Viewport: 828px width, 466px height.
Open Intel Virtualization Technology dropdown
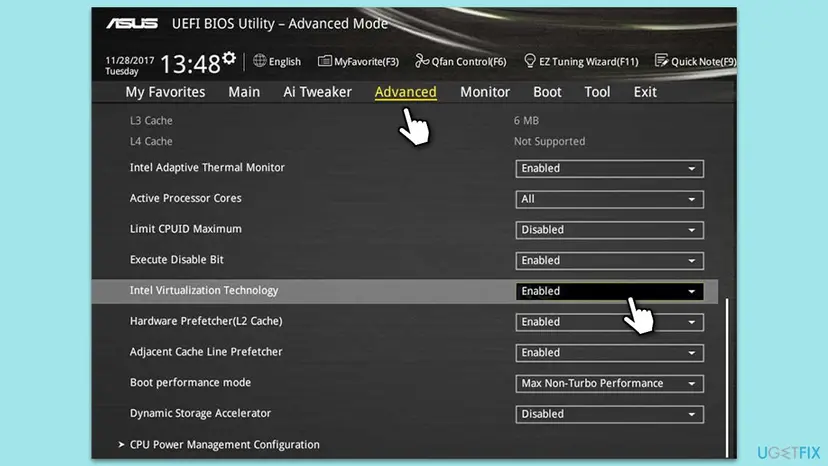coord(609,291)
